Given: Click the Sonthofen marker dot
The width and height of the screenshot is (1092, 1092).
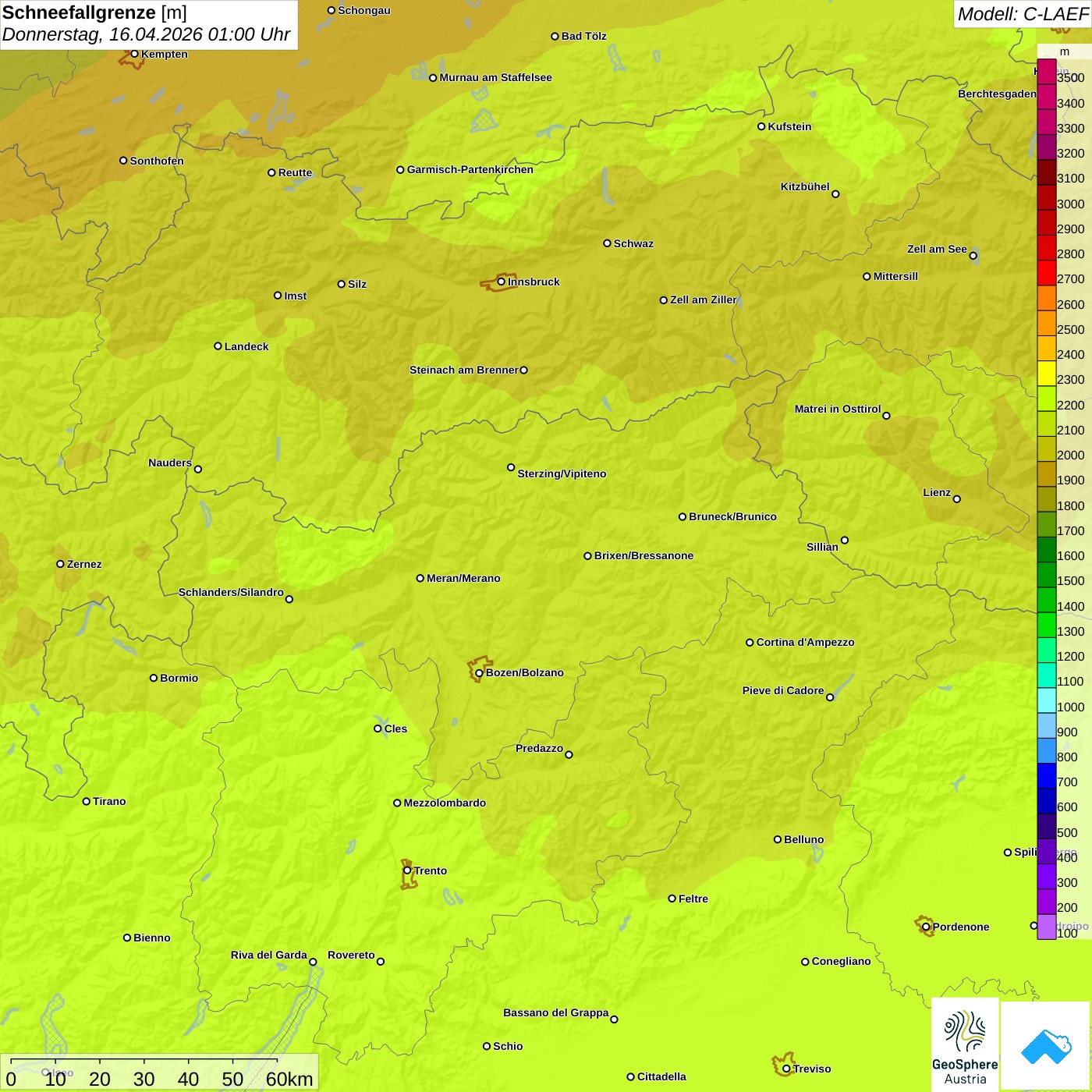Looking at the screenshot, I should click(x=123, y=161).
